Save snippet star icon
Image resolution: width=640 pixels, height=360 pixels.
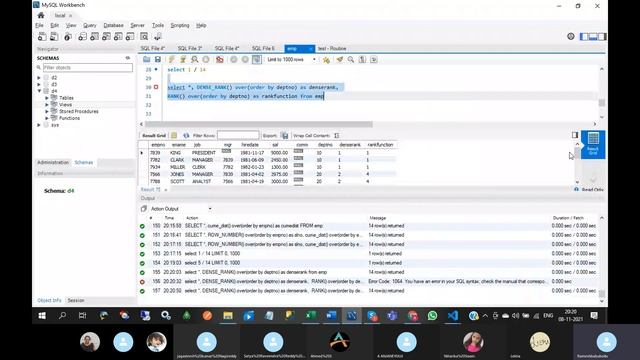pos(326,60)
